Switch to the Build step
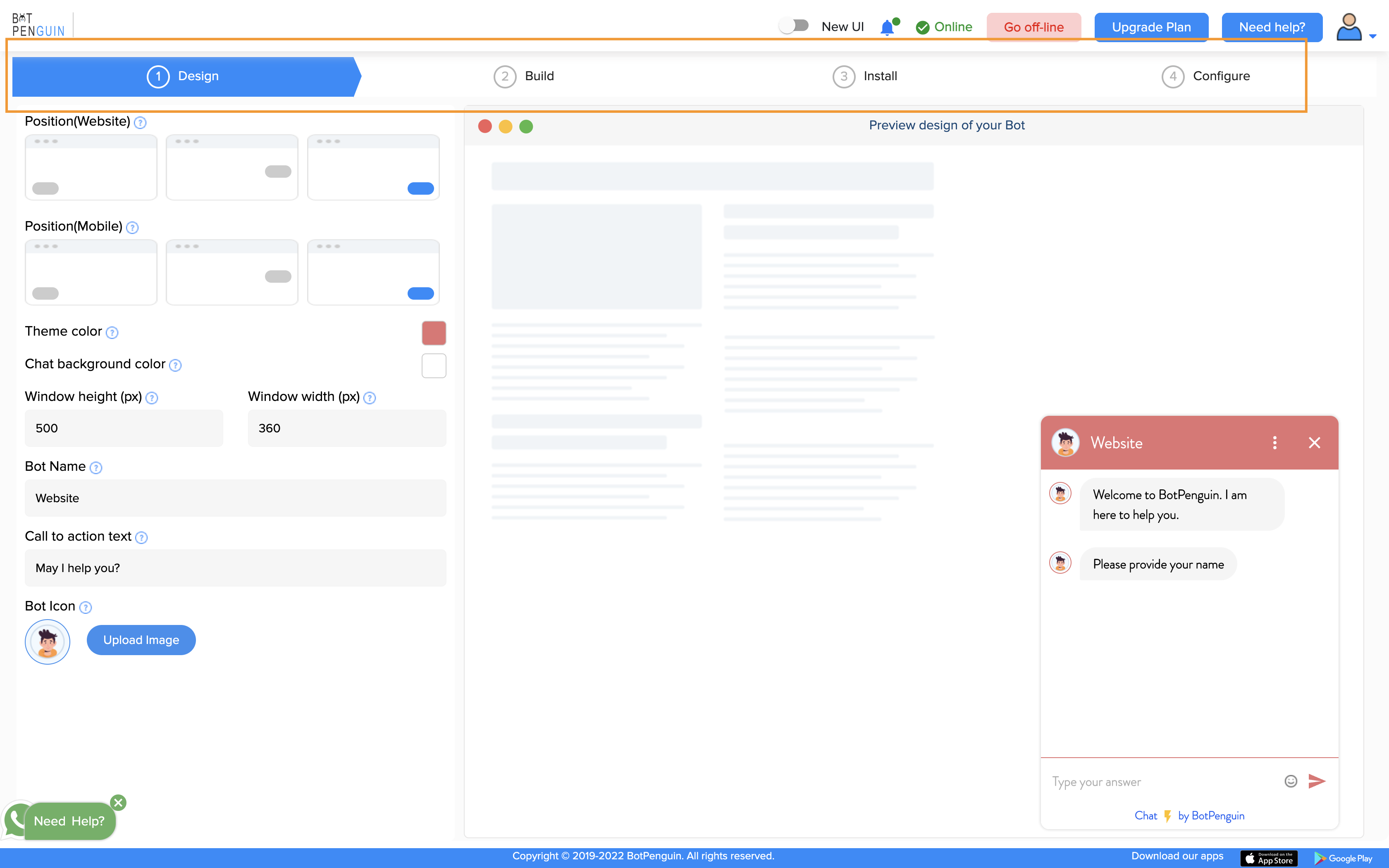 524,76
